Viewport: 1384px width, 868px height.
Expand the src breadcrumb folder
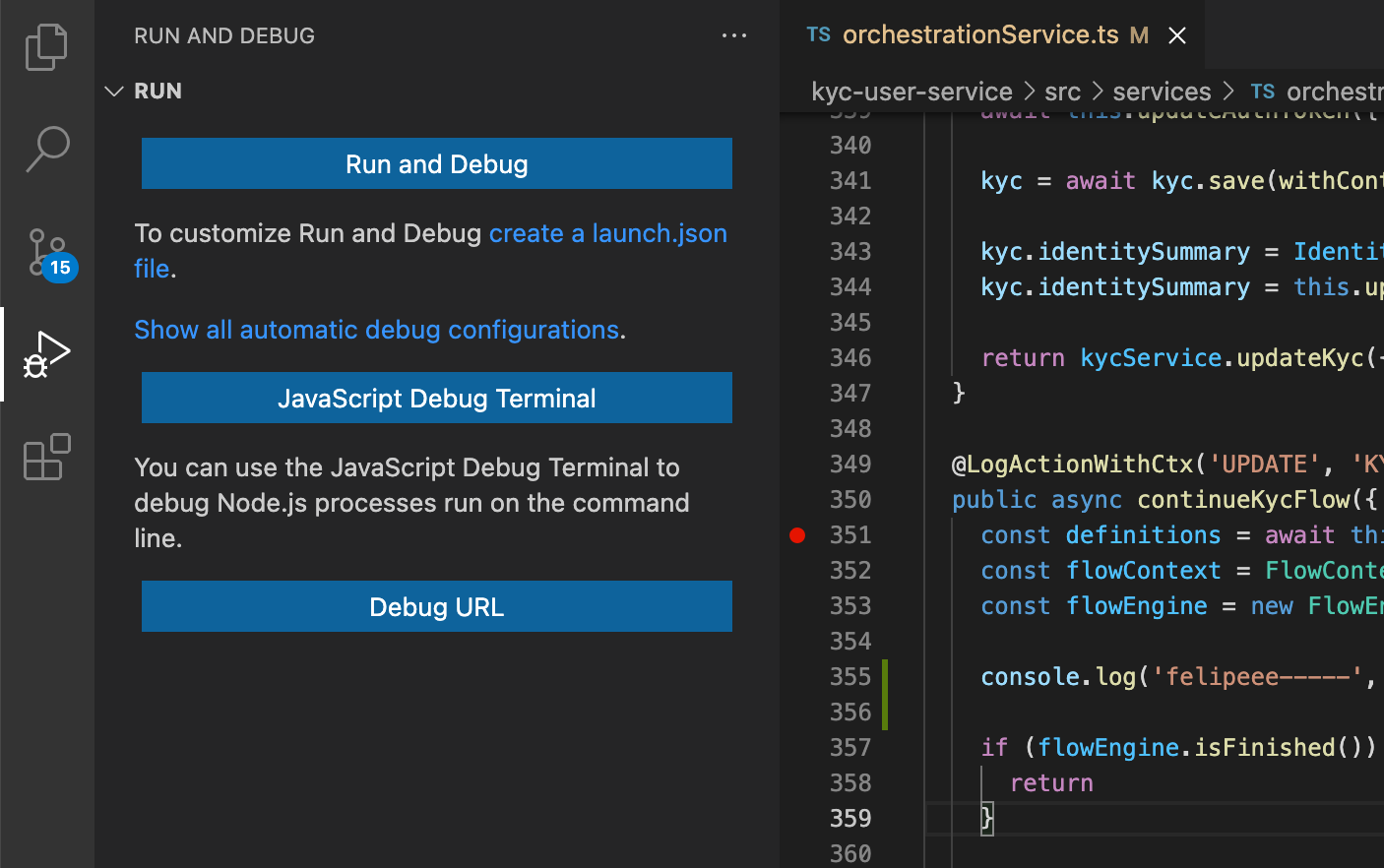coord(1062,92)
